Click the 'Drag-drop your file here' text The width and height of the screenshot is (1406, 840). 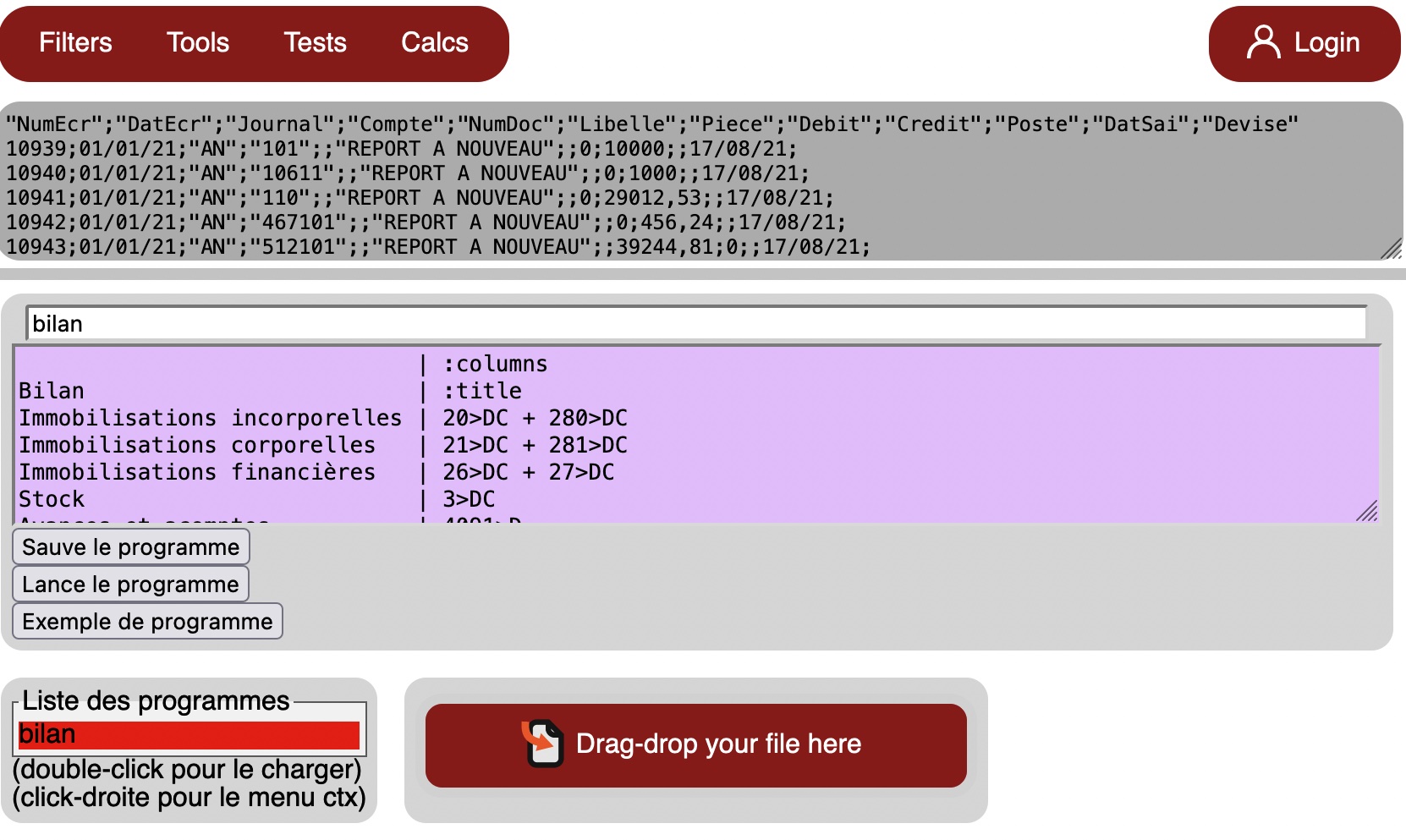[718, 744]
